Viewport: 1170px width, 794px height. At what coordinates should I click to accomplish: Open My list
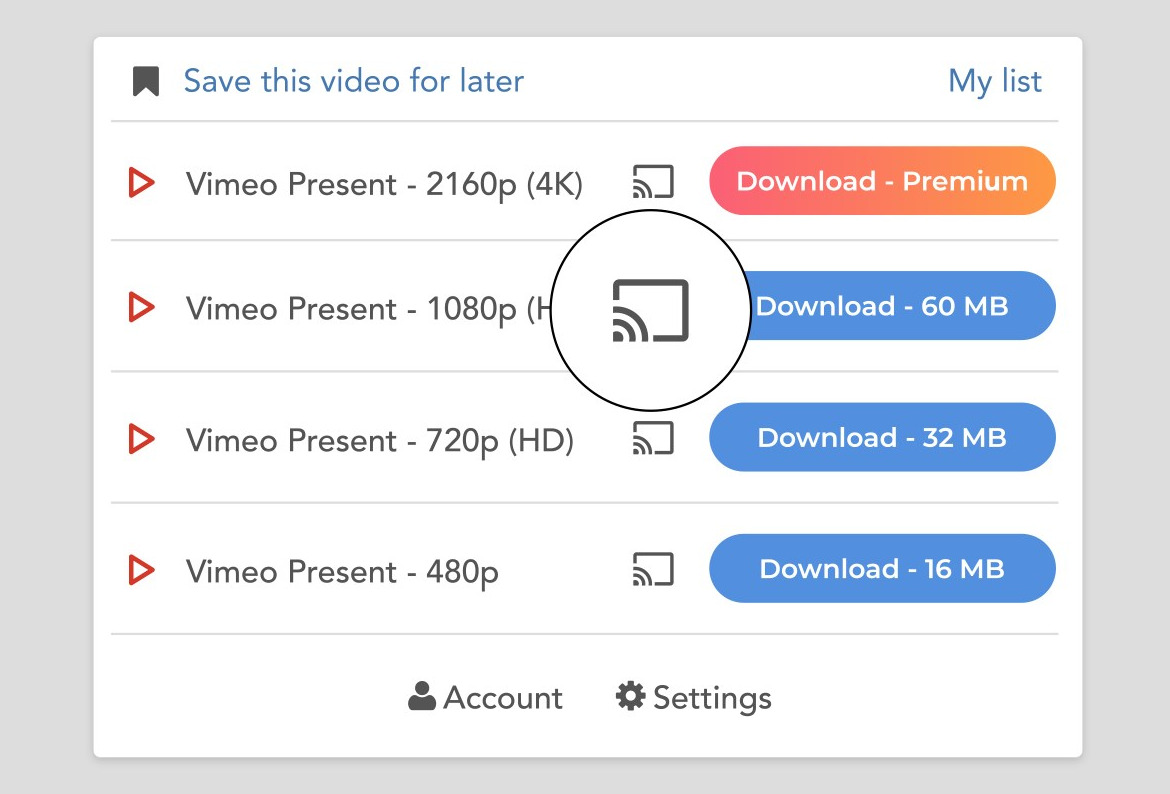(x=994, y=81)
